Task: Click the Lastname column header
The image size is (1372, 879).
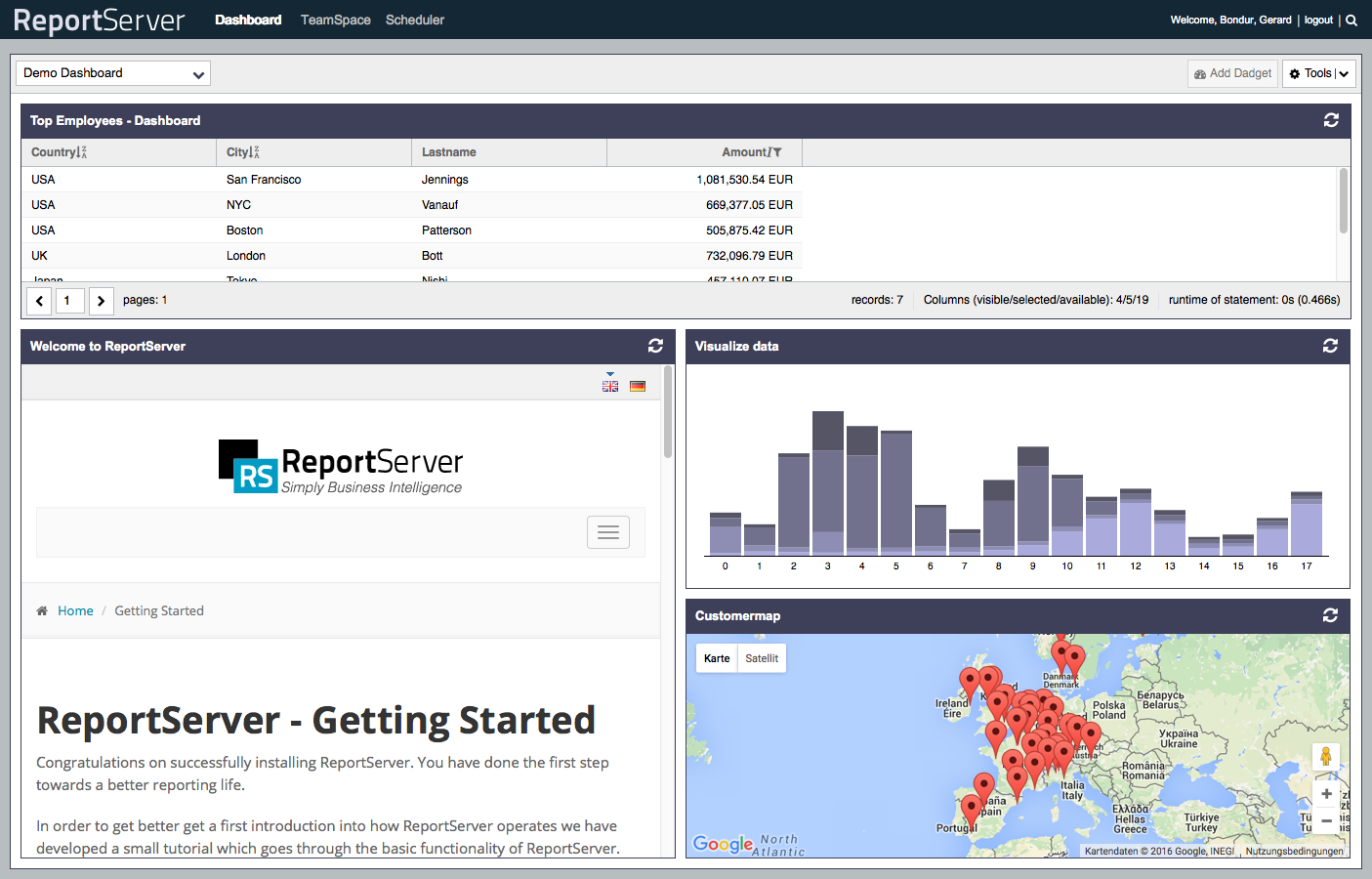Action: [509, 152]
